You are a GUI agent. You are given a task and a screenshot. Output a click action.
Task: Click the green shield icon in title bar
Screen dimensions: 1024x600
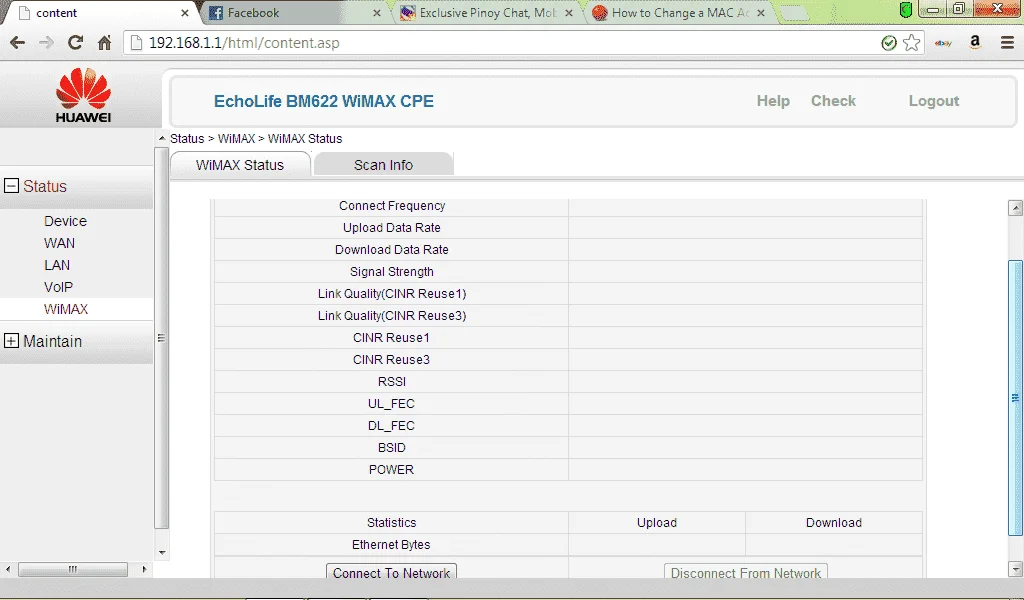(906, 10)
